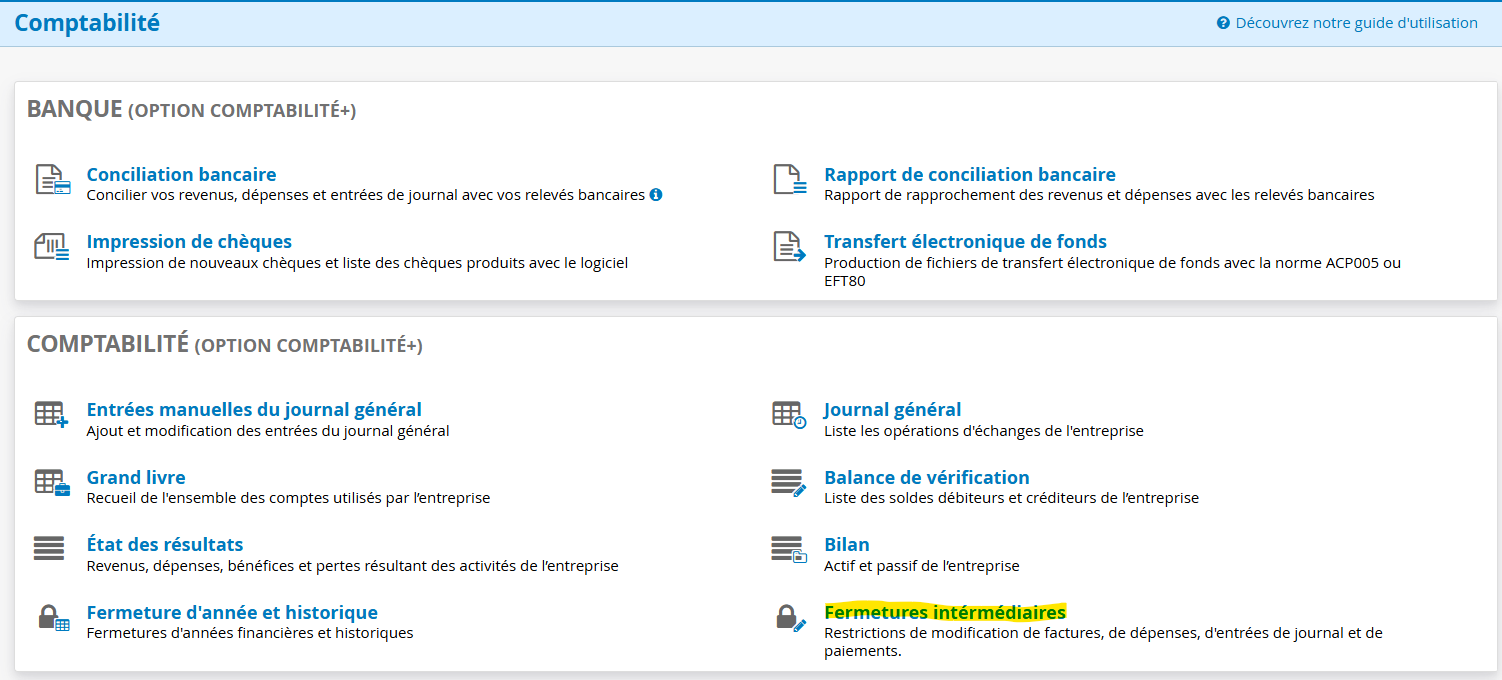1502x680 pixels.
Task: Click the info icon after Conciliation bancaire description
Action: pyautogui.click(x=656, y=195)
